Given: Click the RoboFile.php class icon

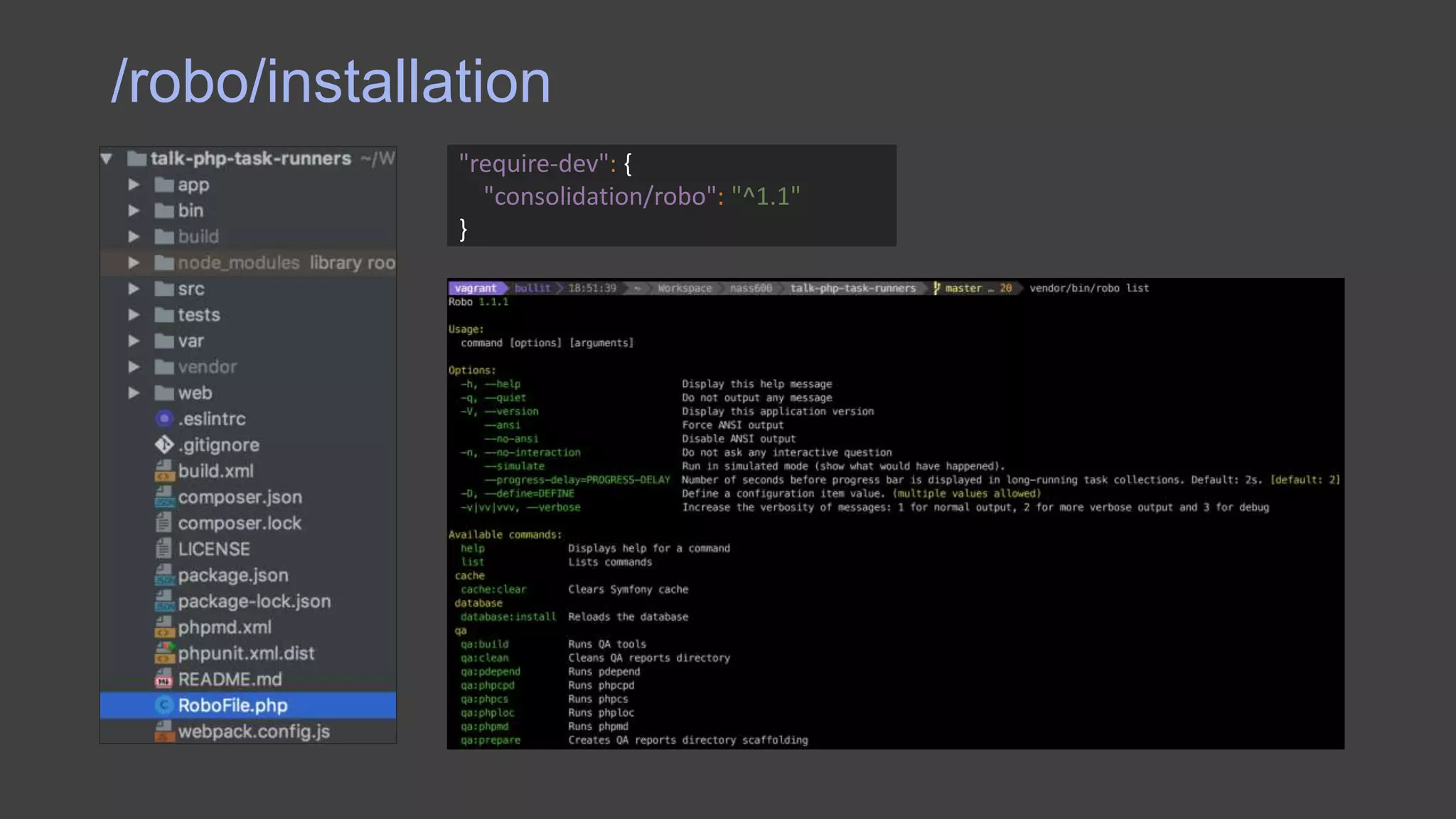Looking at the screenshot, I should click(x=164, y=705).
